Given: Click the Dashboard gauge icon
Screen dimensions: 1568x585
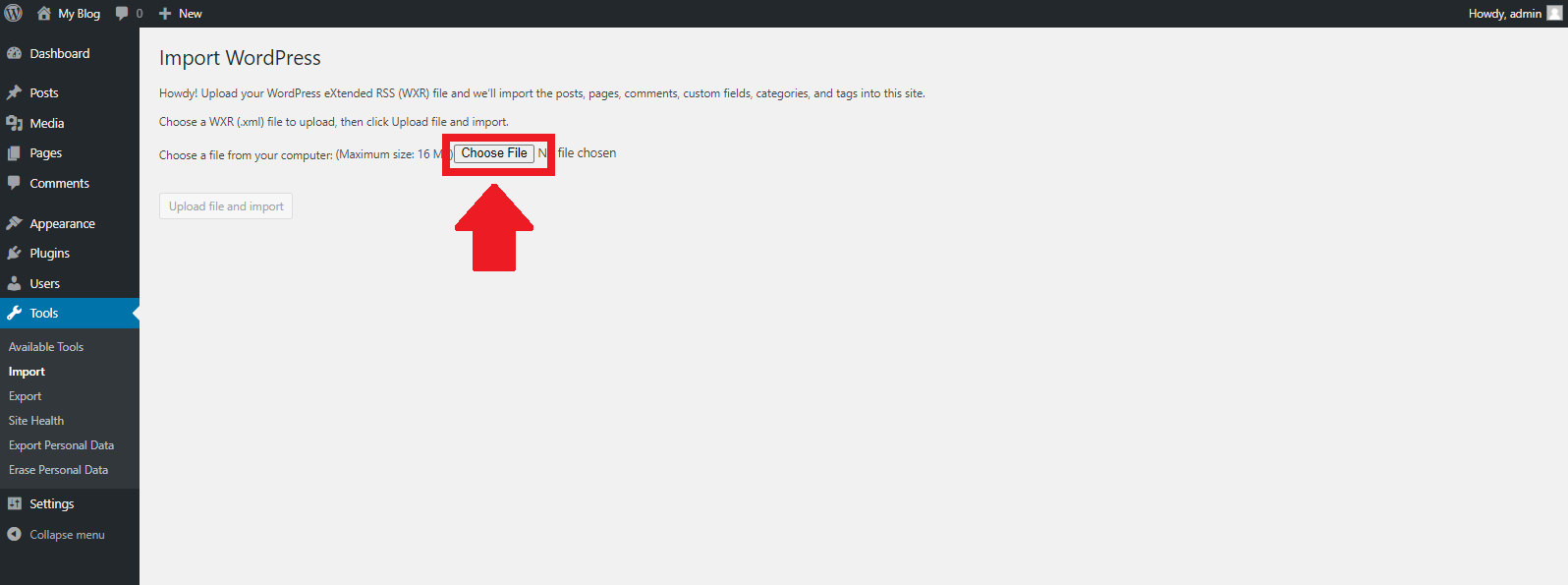Looking at the screenshot, I should coord(14,54).
